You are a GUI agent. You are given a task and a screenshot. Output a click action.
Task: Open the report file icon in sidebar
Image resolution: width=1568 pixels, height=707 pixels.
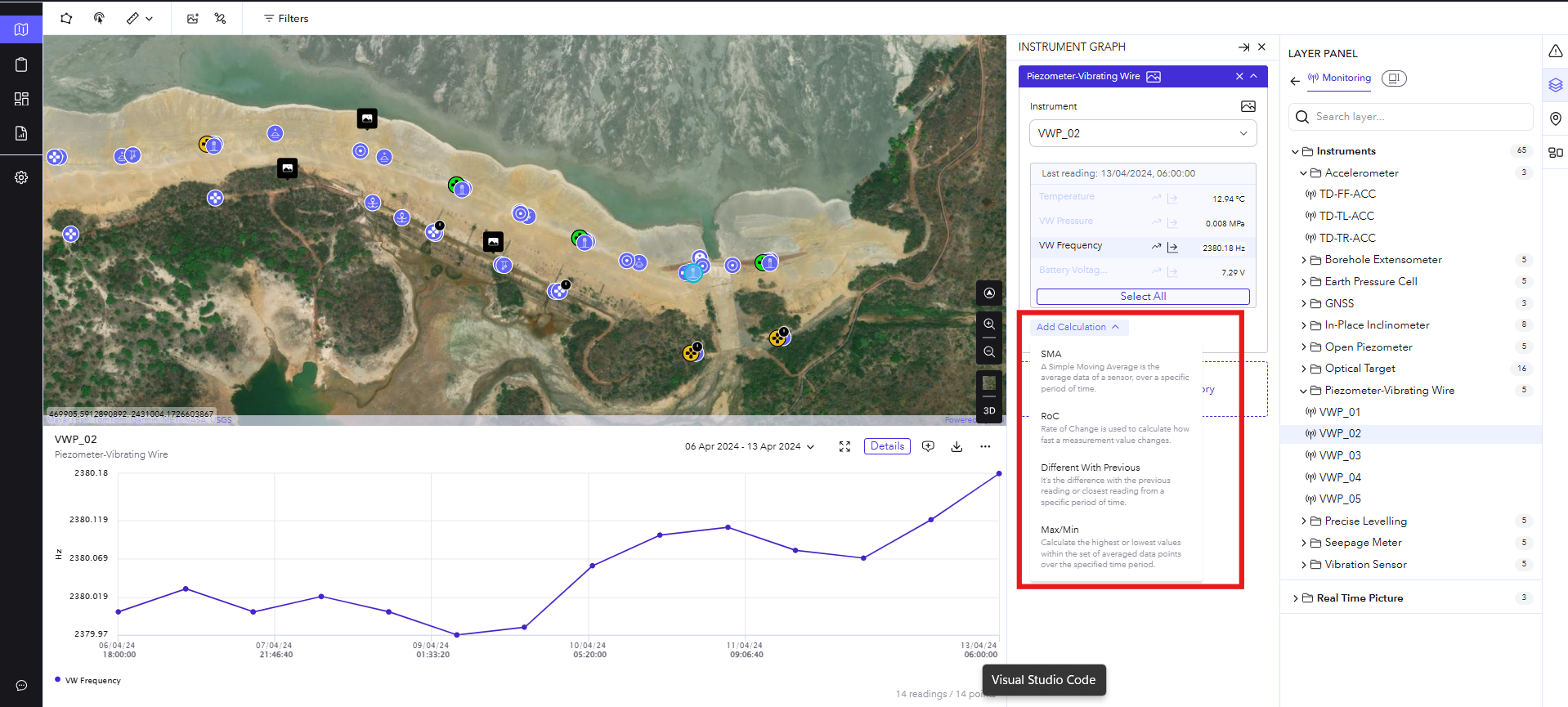click(x=21, y=133)
